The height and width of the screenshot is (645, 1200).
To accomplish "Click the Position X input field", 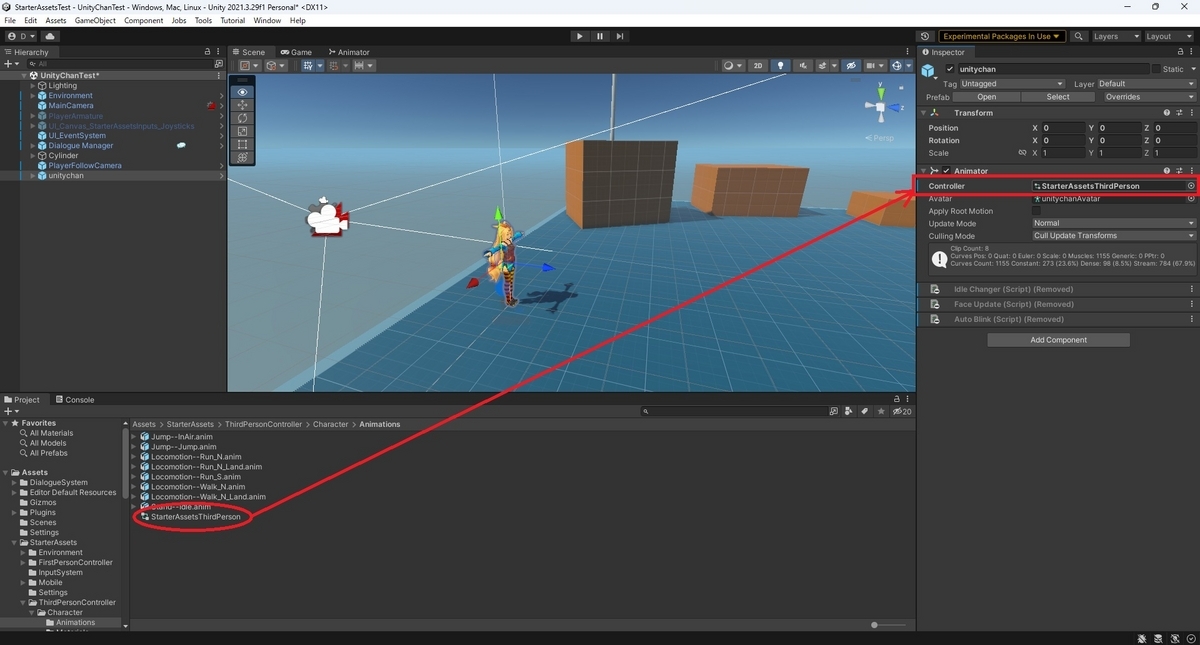I will click(x=1065, y=128).
